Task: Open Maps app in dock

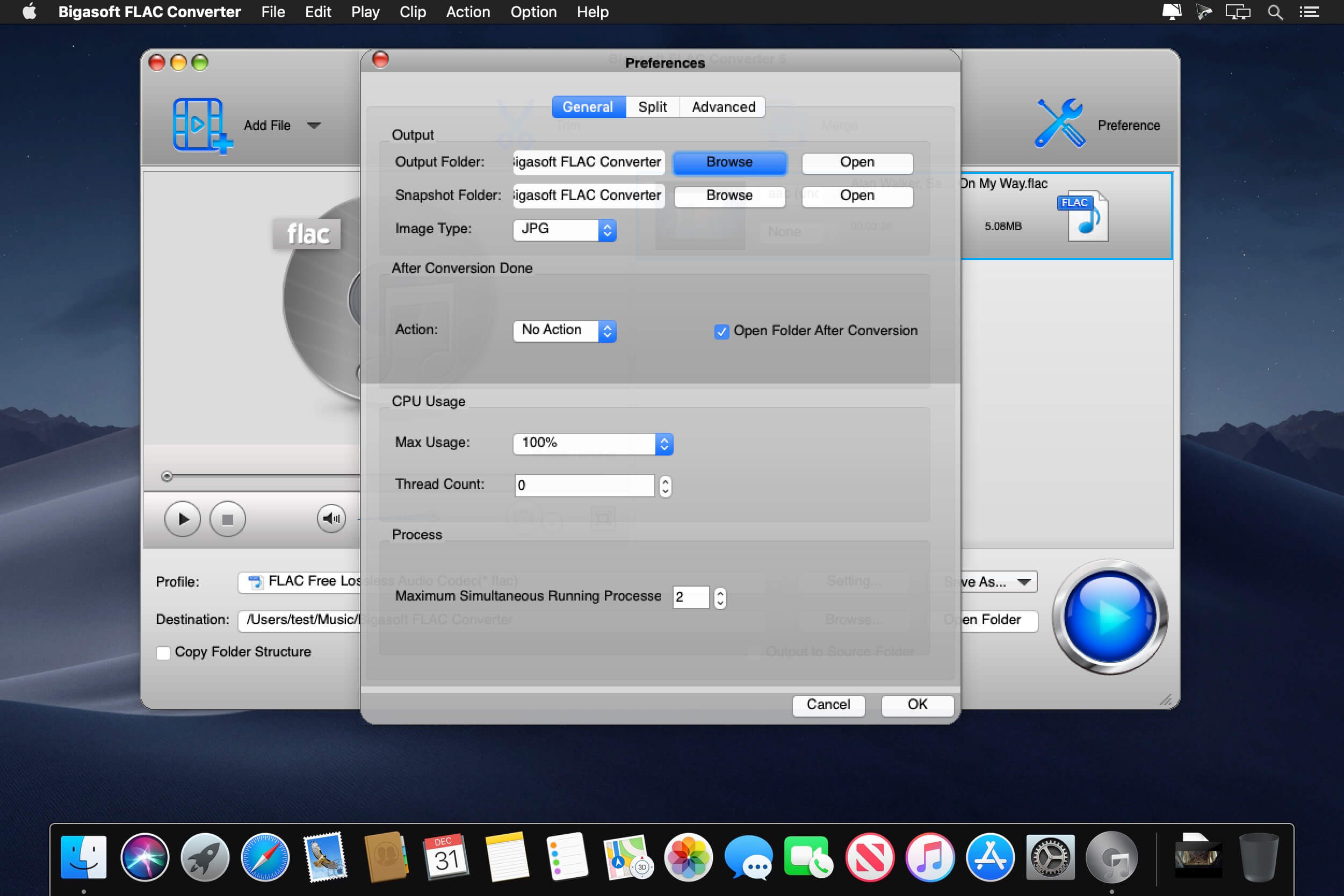Action: click(x=627, y=857)
